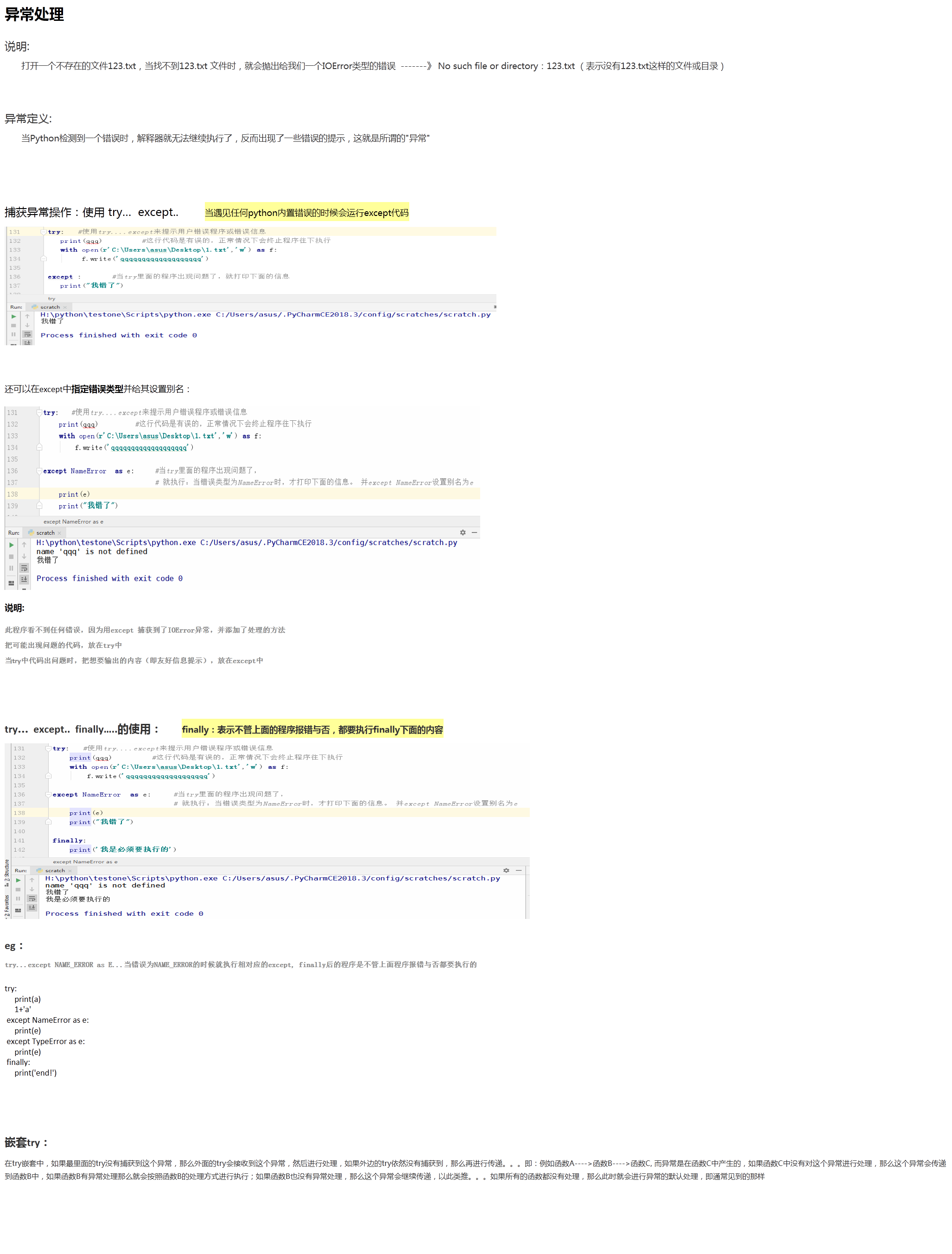Click the Stop icon in the middle Run panel
Viewport: 952px width, 1254px height.
click(x=11, y=557)
